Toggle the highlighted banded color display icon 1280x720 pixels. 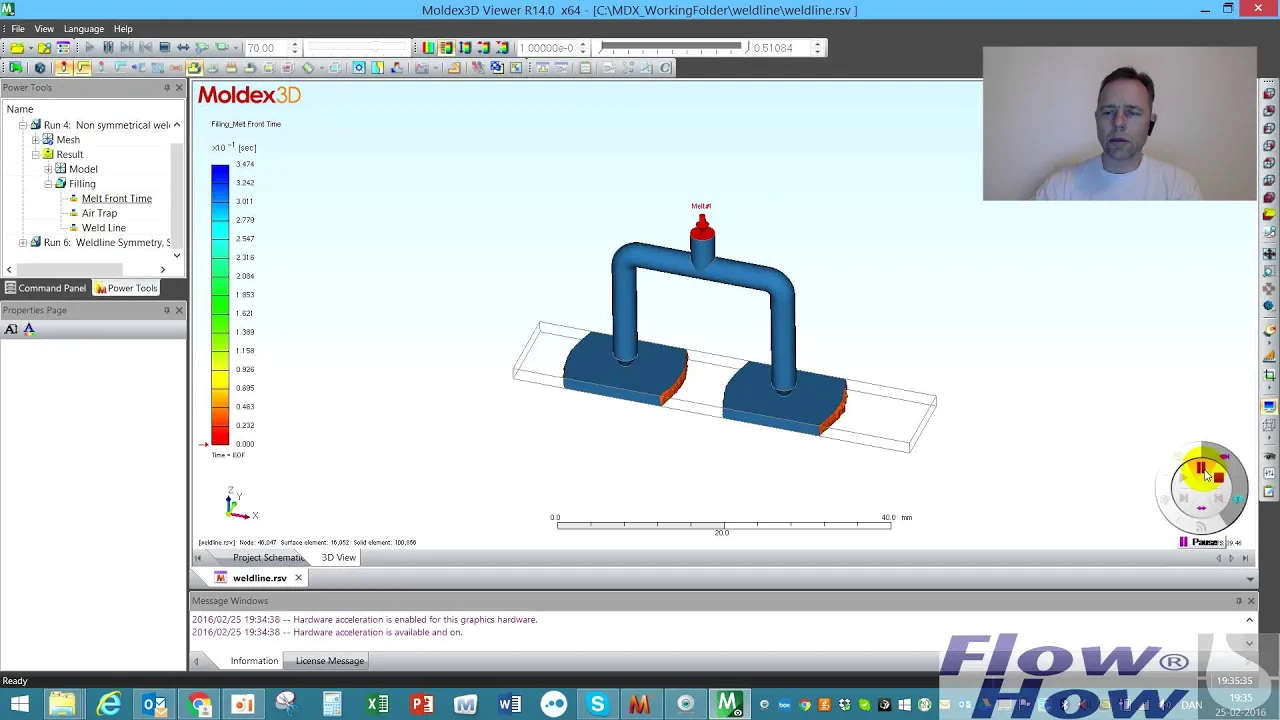[447, 47]
